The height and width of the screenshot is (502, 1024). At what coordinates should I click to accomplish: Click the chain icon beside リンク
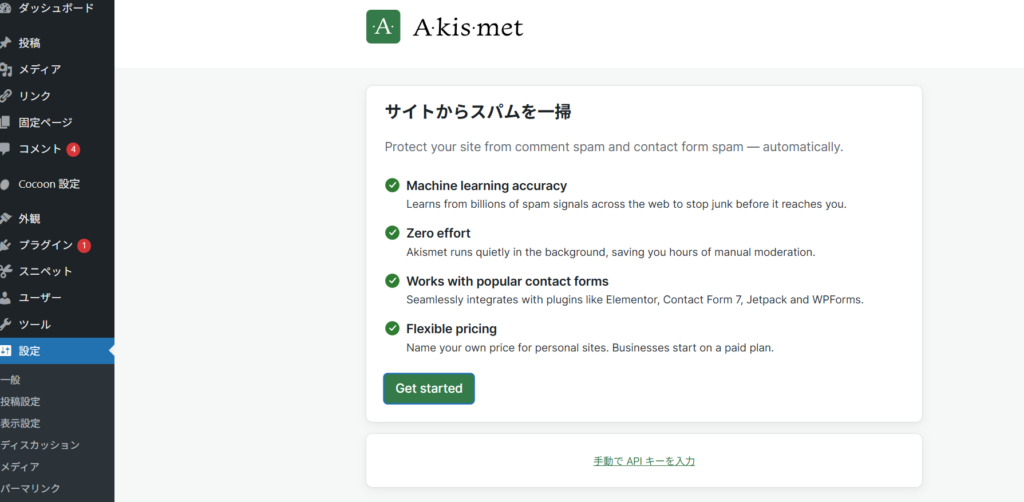pos(6,96)
